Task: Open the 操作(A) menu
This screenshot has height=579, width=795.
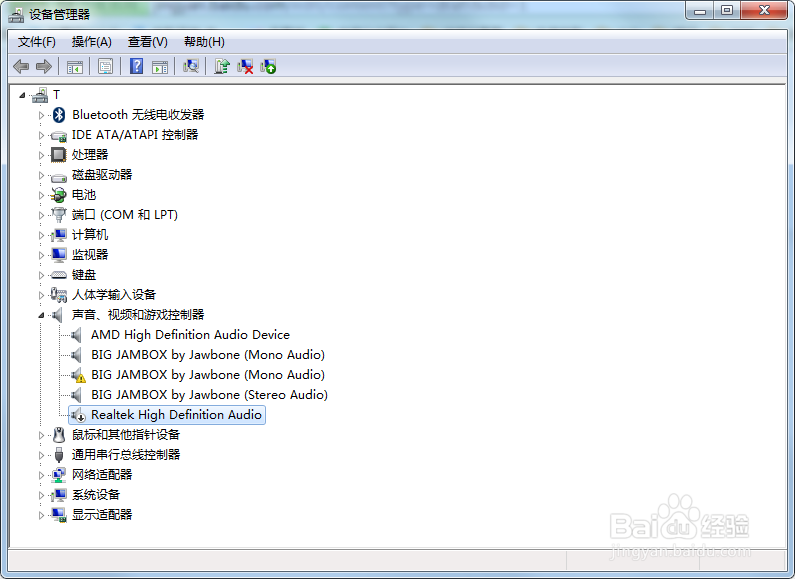Action: (92, 42)
